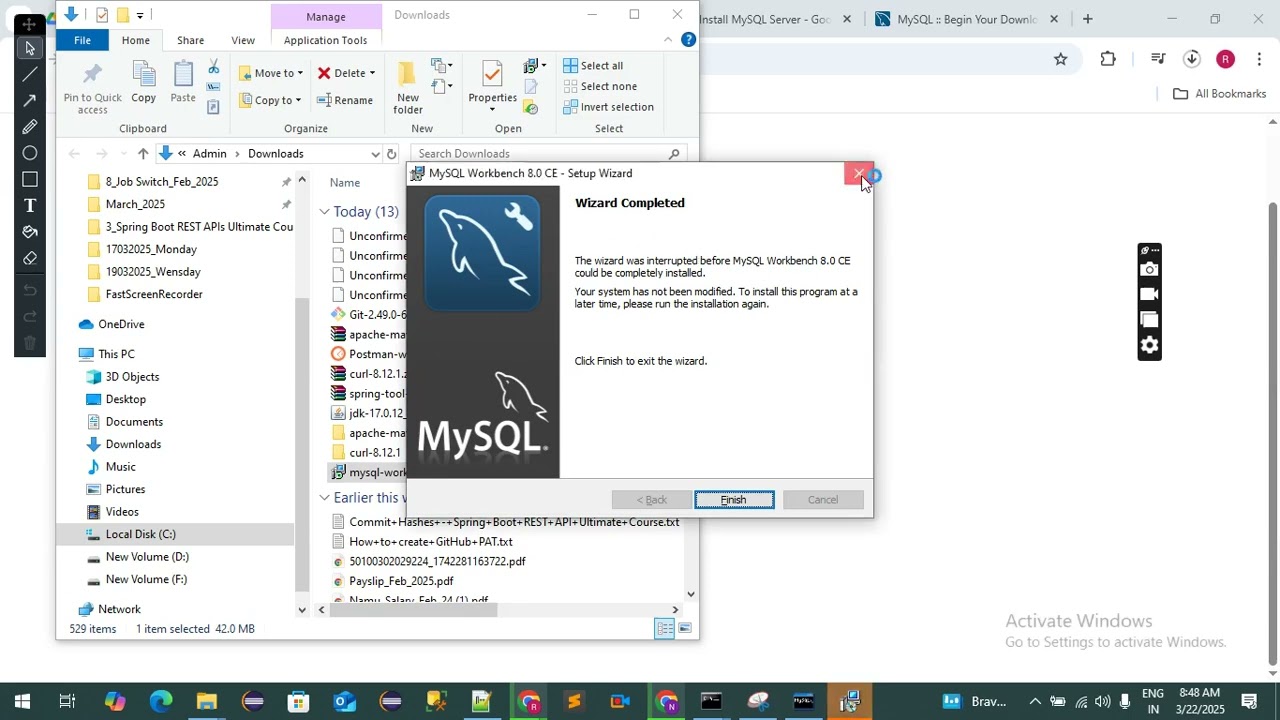Select the rectangle shape tool
The image size is (1280, 720).
30,179
